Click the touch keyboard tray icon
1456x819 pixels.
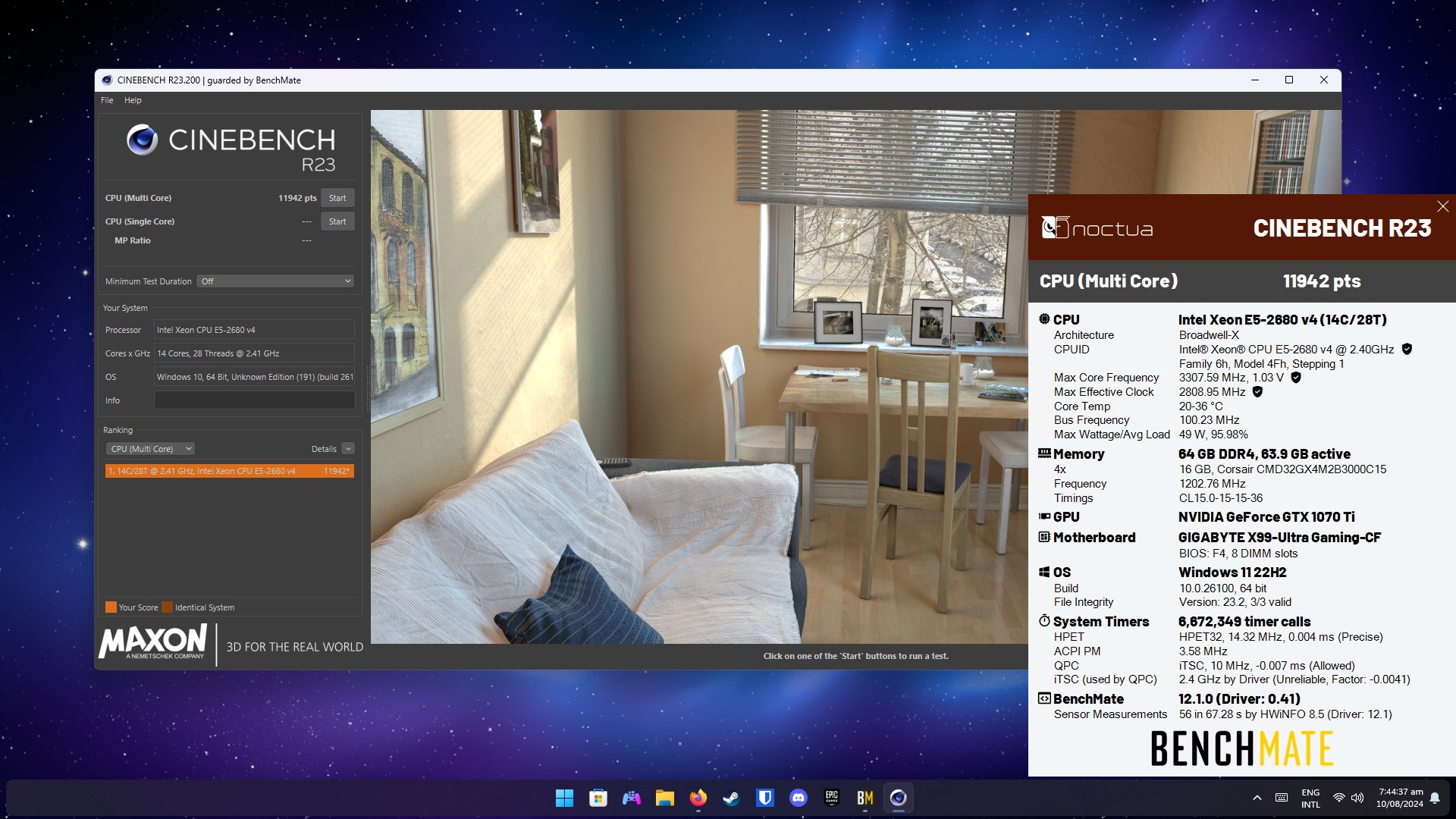pyautogui.click(x=1282, y=798)
